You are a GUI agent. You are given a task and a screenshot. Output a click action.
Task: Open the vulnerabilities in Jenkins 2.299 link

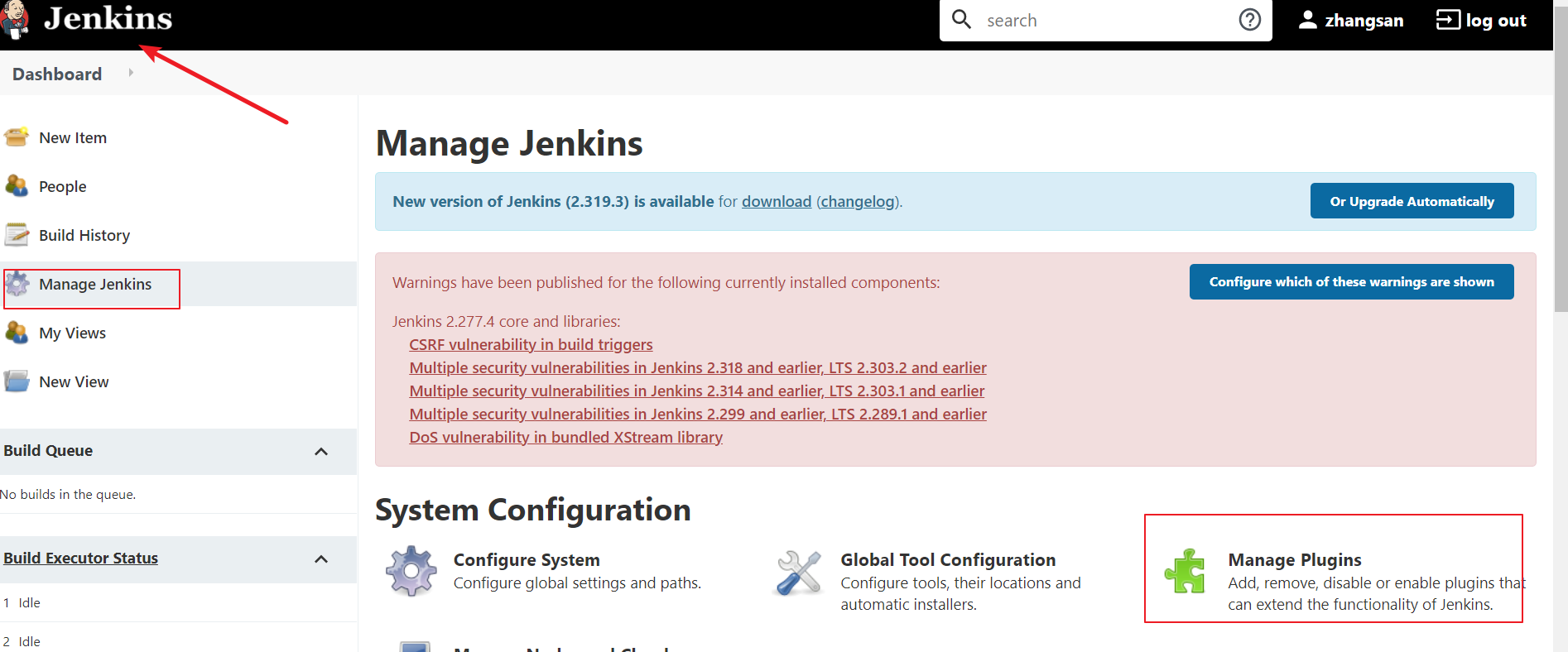pyautogui.click(x=698, y=415)
